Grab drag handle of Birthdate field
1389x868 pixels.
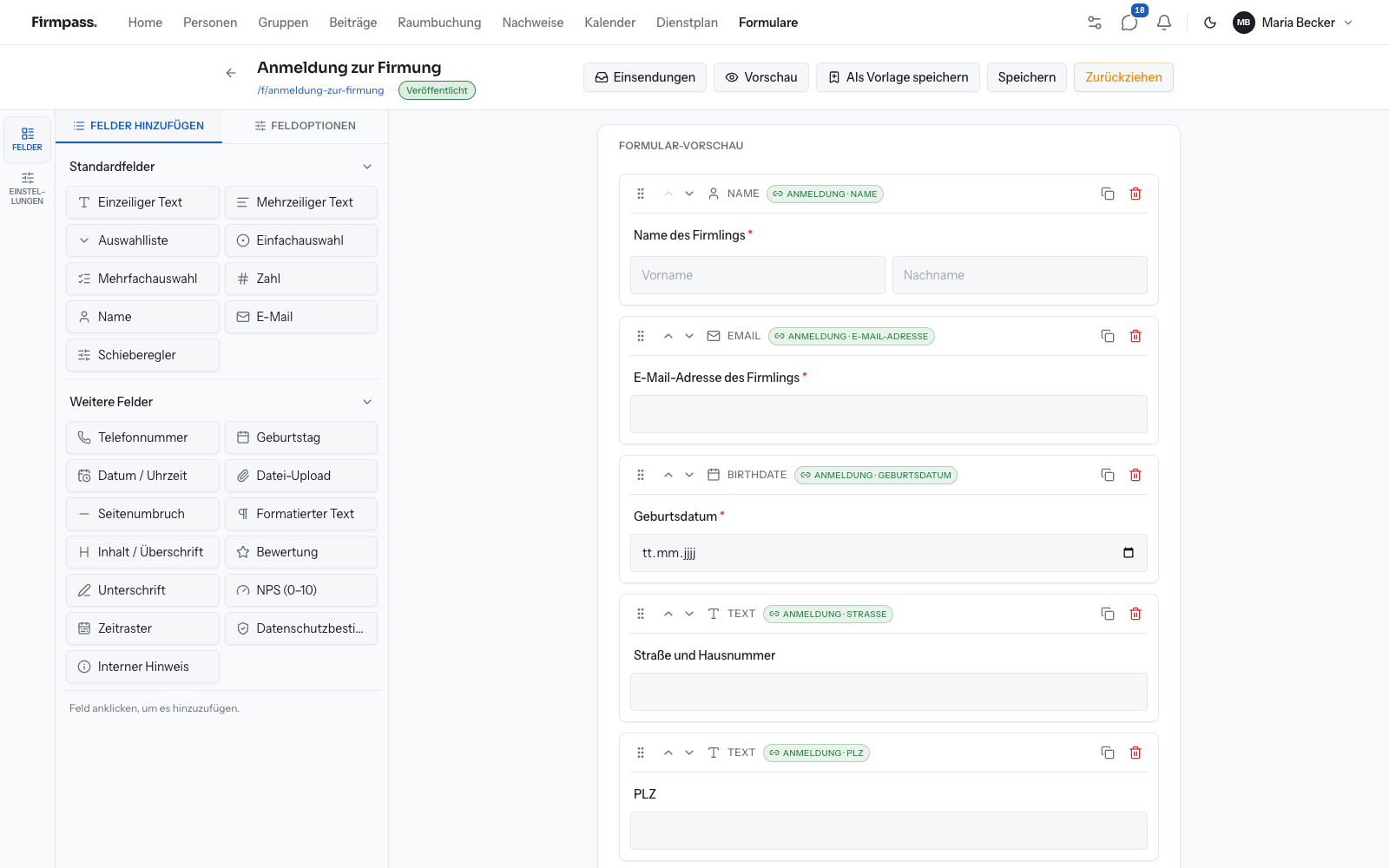(641, 475)
